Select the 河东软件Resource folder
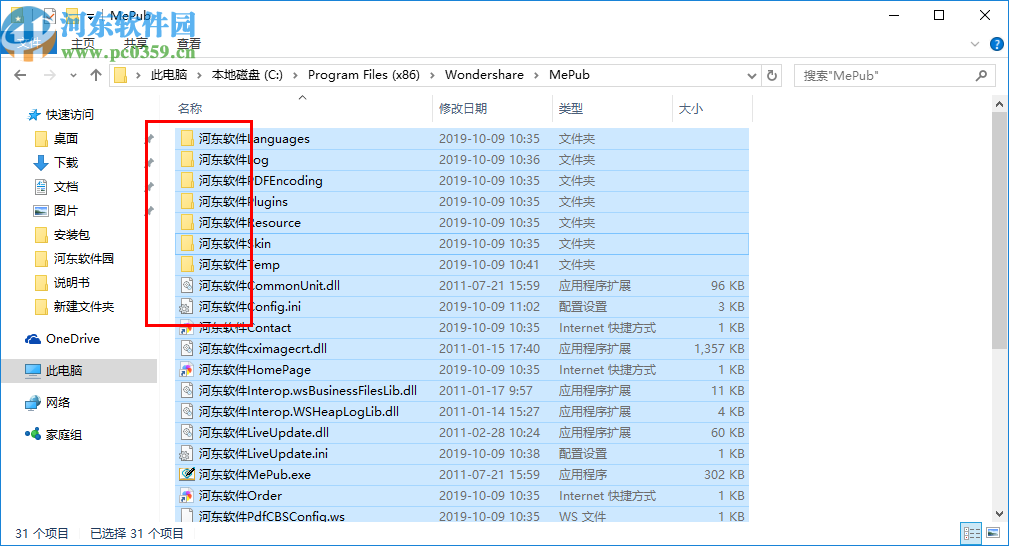This screenshot has width=1009, height=546. tap(461, 223)
